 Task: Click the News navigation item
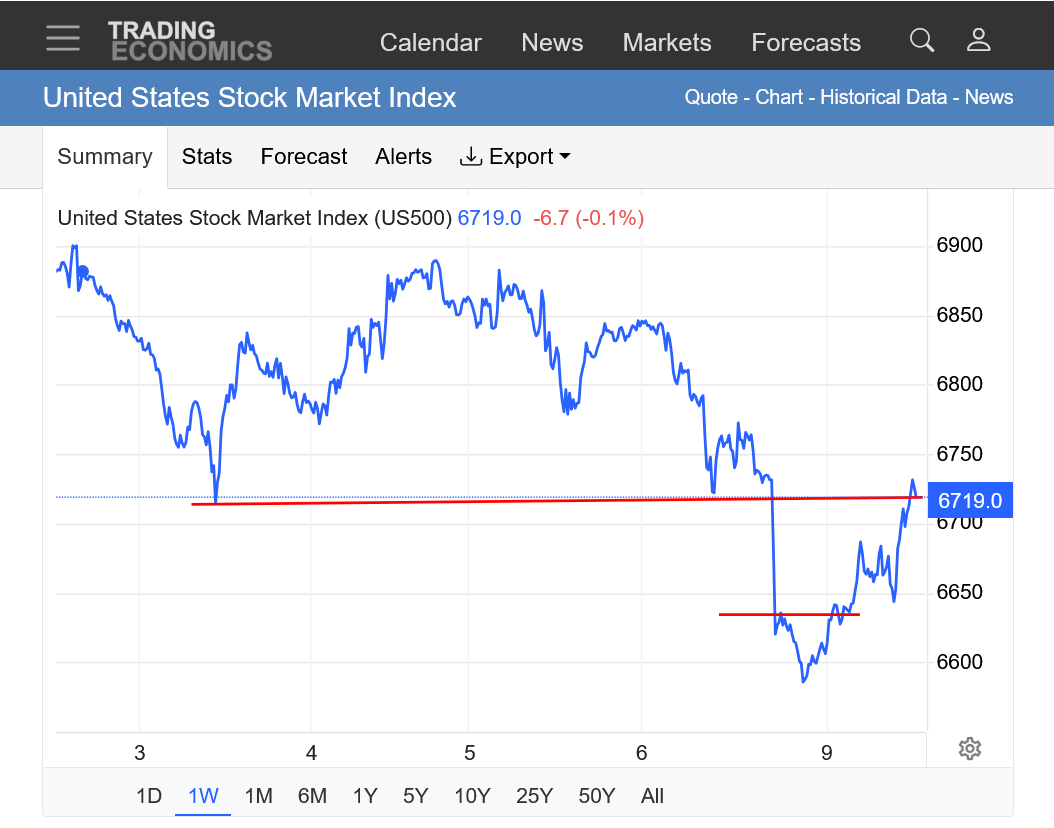(x=552, y=43)
